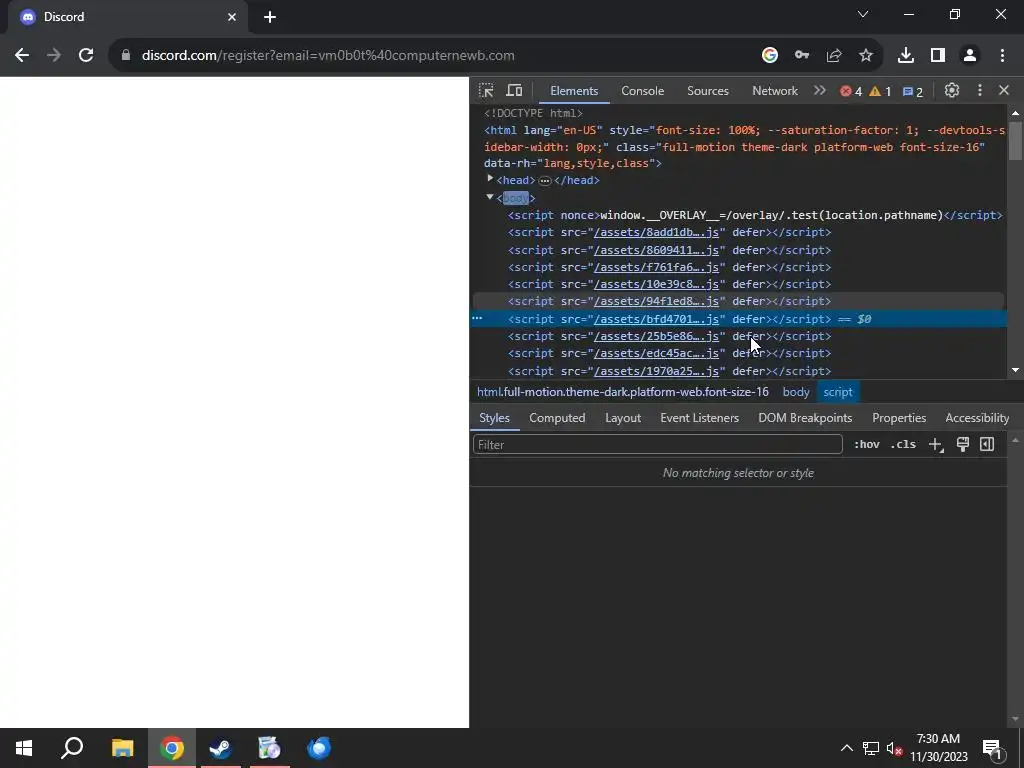The width and height of the screenshot is (1024, 768).
Task: Open the Layout tab
Action: coord(622,418)
